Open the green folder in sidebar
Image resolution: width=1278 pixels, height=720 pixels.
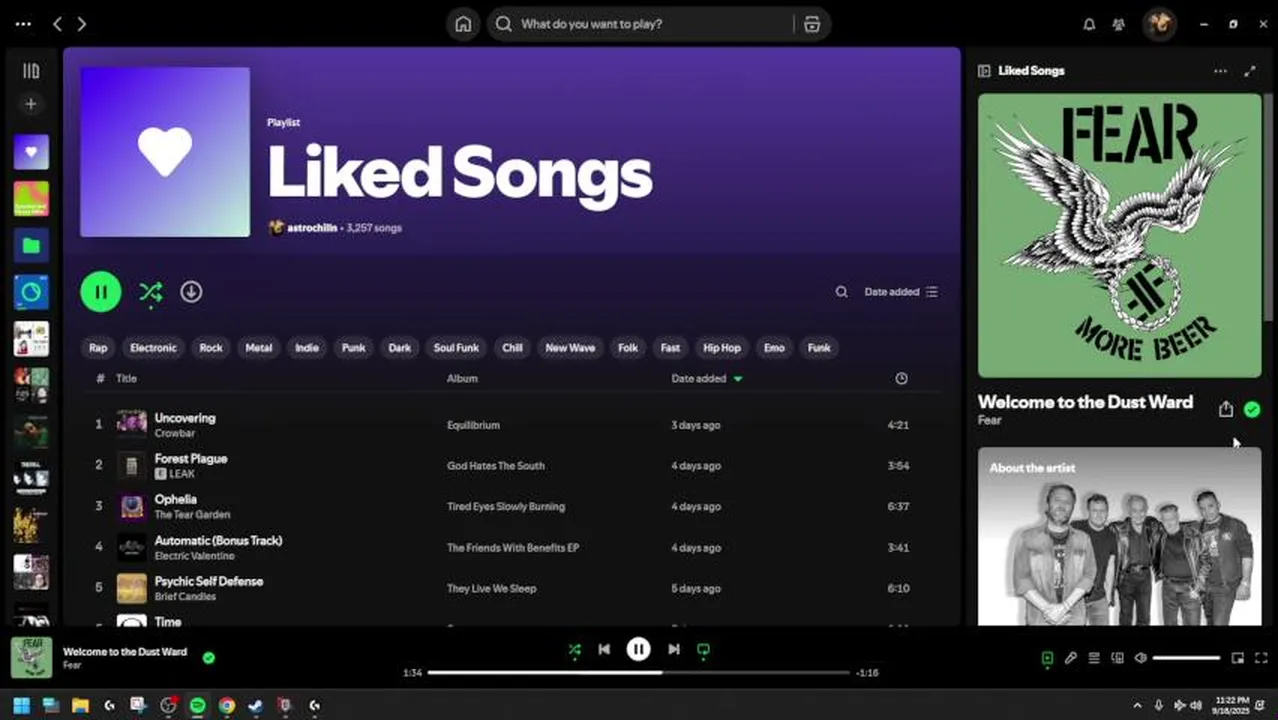point(31,245)
